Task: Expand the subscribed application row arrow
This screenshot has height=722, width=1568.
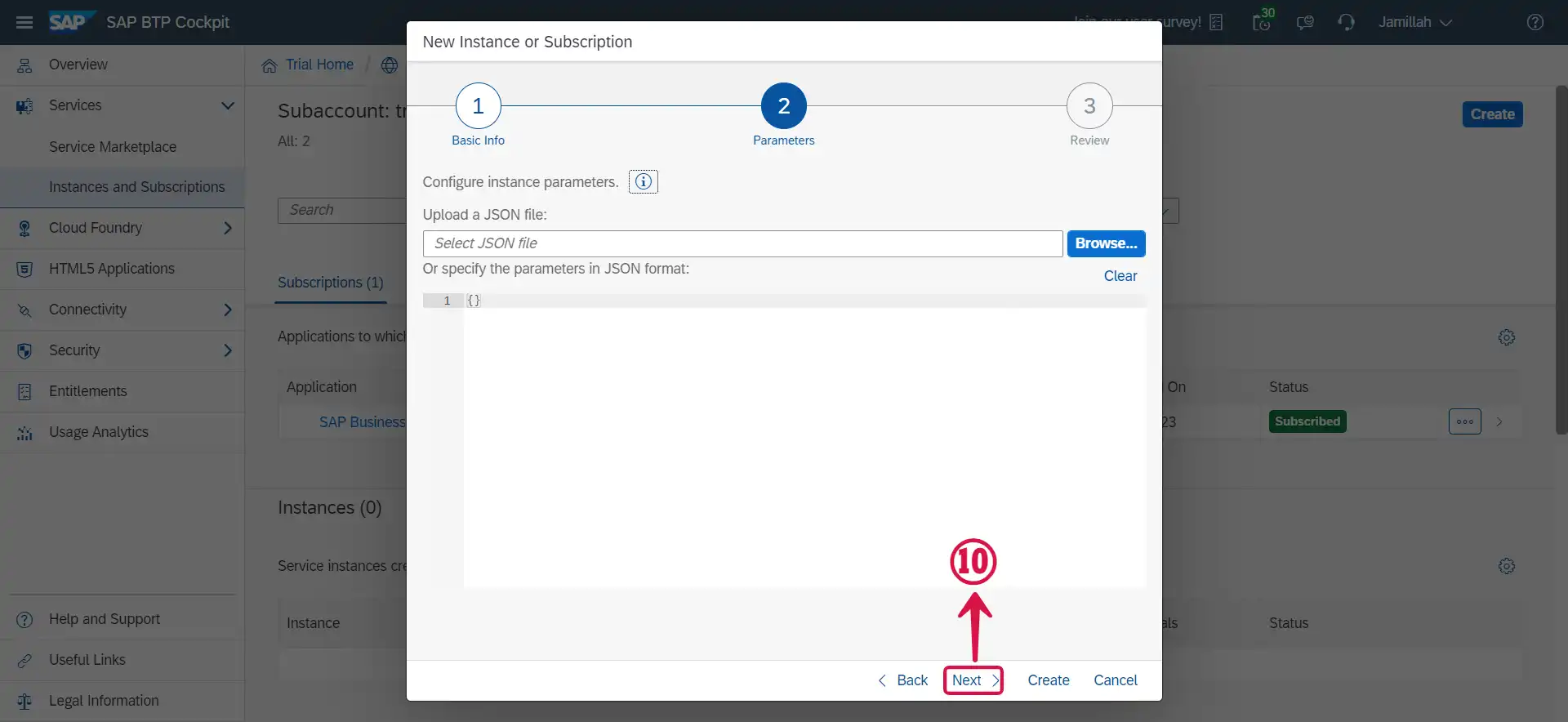Action: 1499,421
